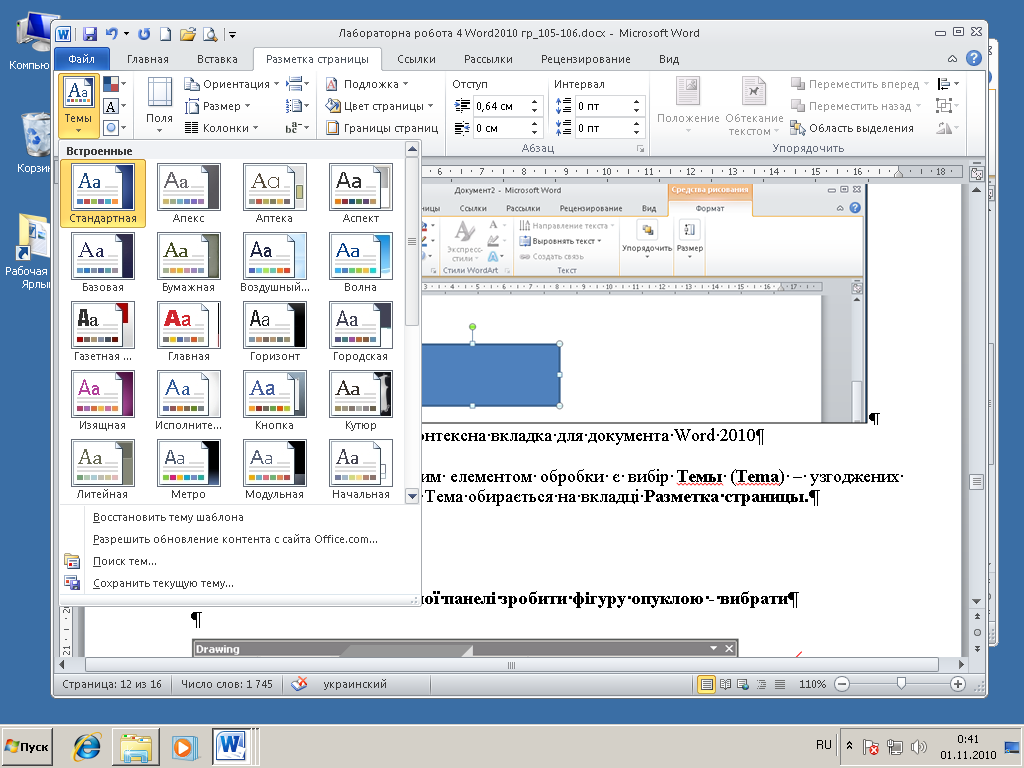Open Windows Explorer folder in taskbar
This screenshot has width=1024, height=768.
coord(136,746)
